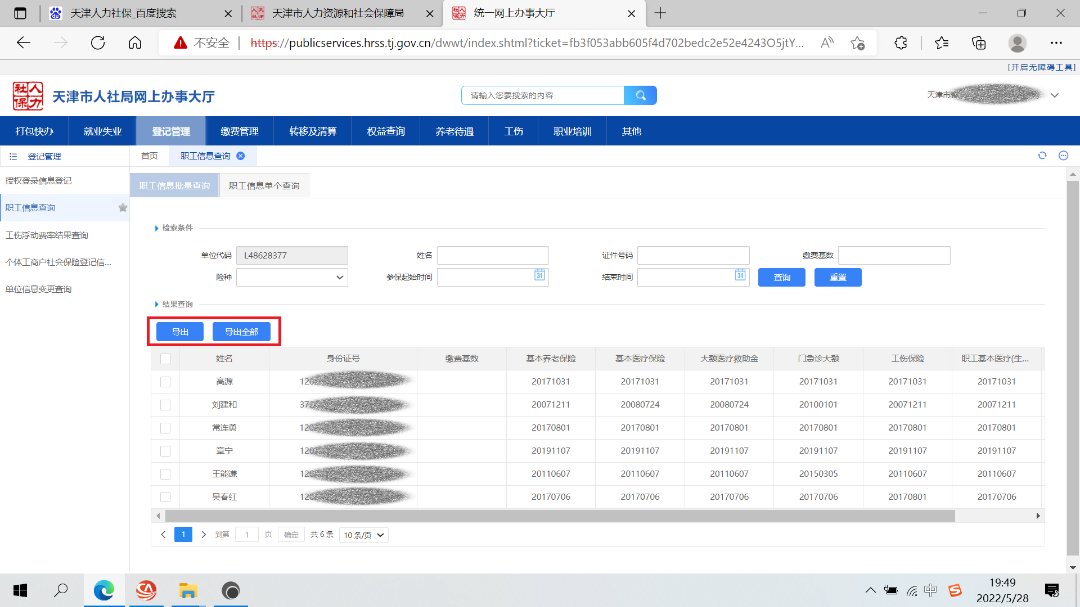Screen dimensions: 1080x607
Task: Open the calendar picker for 参保起始时间
Action: pyautogui.click(x=540, y=276)
